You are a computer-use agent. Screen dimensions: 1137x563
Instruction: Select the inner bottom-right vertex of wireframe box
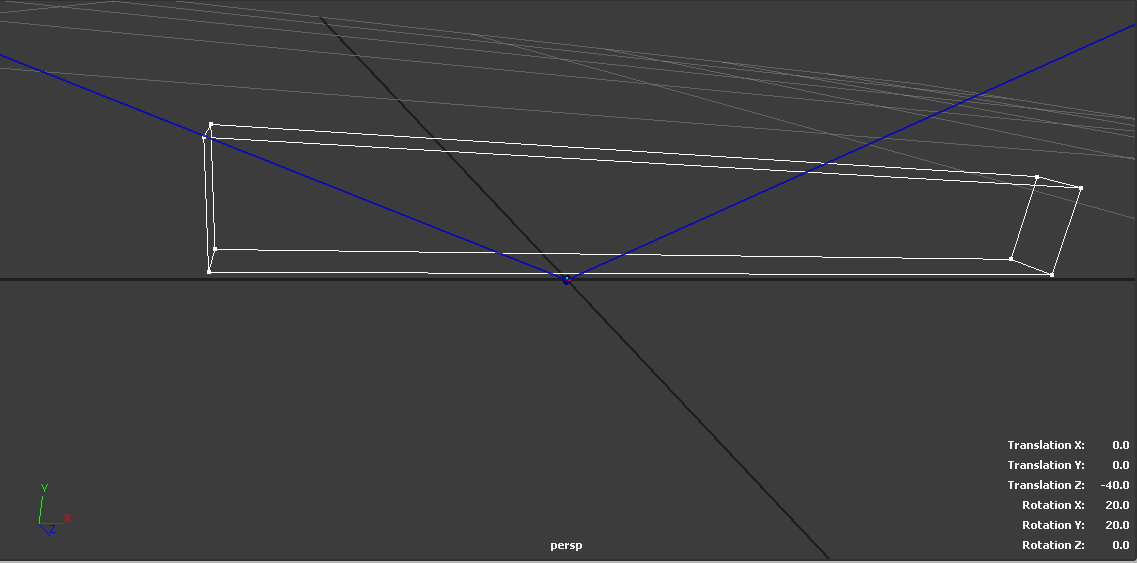[1011, 259]
